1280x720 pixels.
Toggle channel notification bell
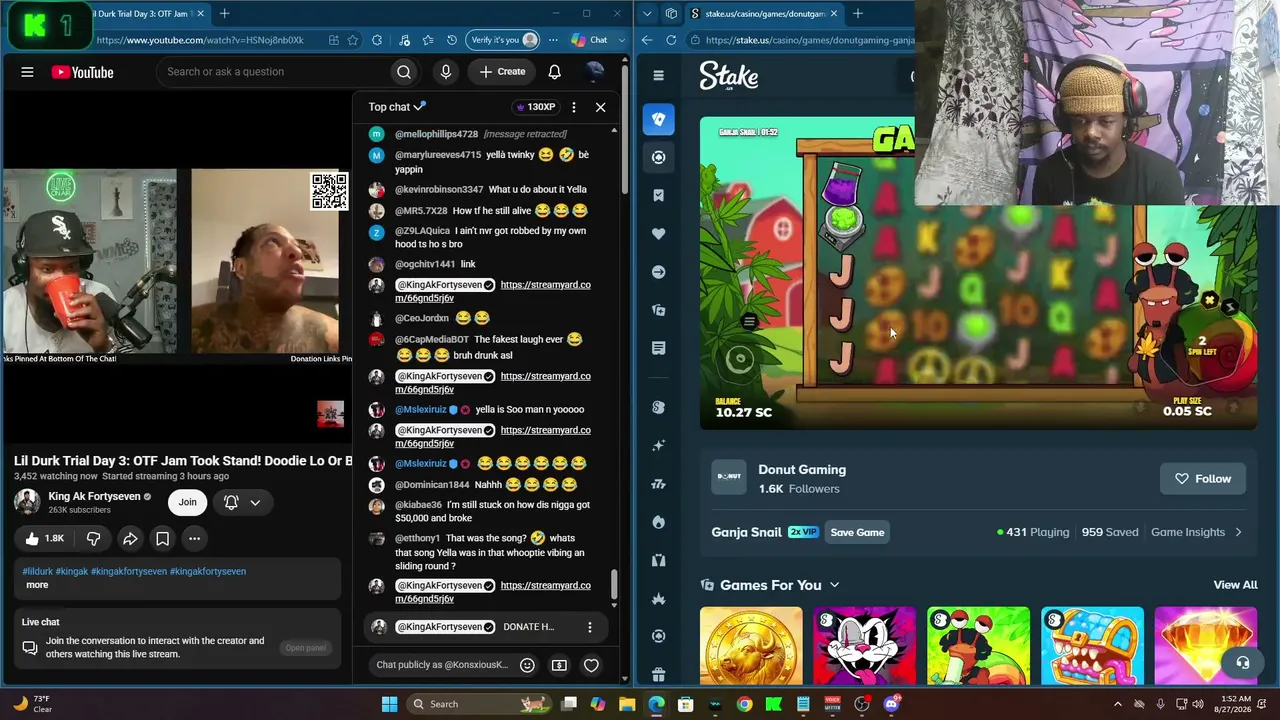231,502
